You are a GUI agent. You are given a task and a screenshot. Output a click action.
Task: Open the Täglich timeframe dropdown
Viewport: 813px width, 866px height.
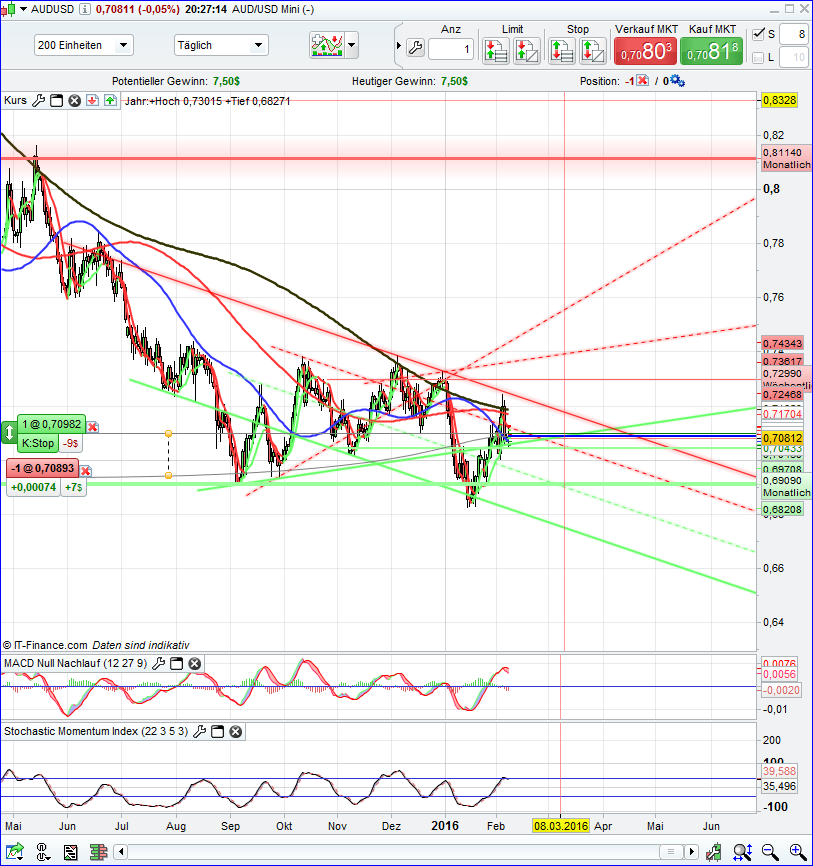221,45
